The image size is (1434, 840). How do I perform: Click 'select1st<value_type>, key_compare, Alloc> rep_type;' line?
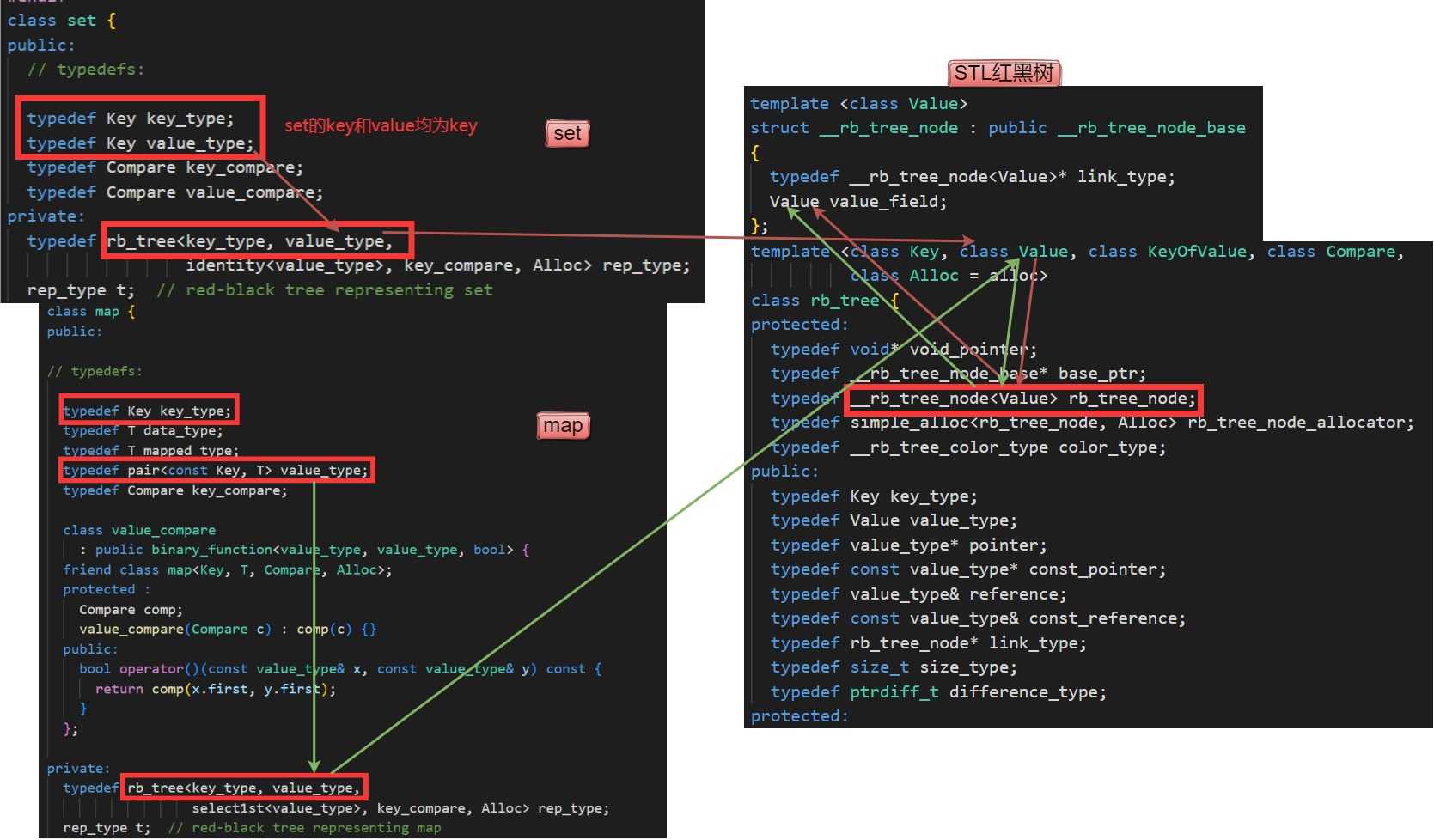(400, 808)
